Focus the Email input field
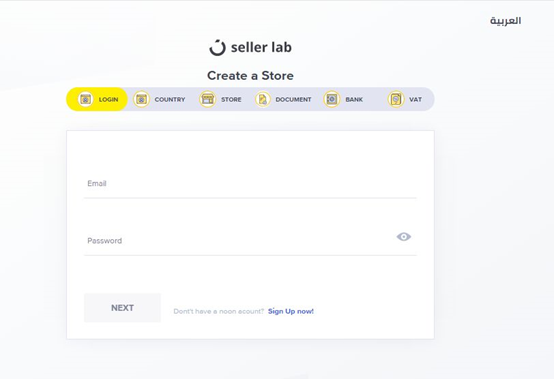Viewport: 554px width, 379px height. [x=250, y=184]
